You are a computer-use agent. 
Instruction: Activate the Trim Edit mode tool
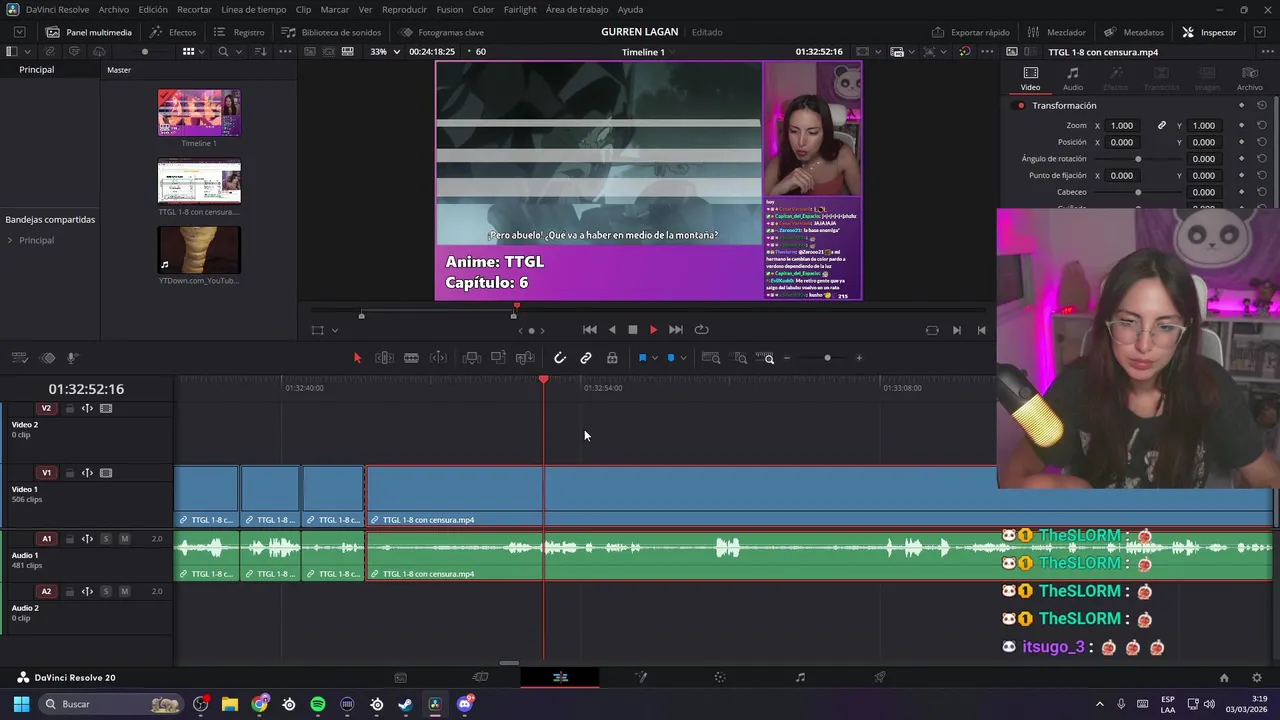(x=384, y=358)
